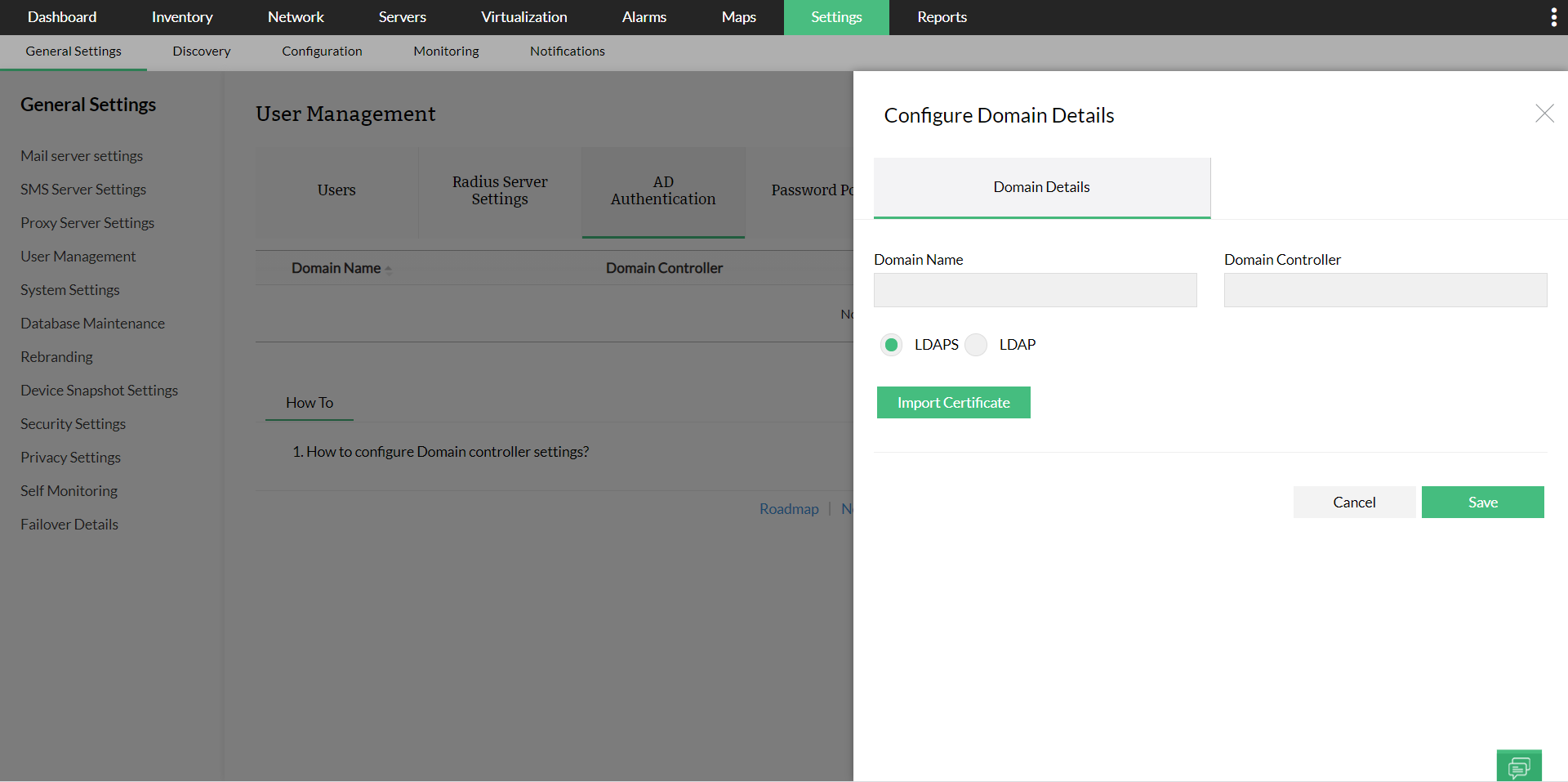Select the LDAPS radio button
Viewport: 1568px width, 782px height.
pyautogui.click(x=892, y=345)
